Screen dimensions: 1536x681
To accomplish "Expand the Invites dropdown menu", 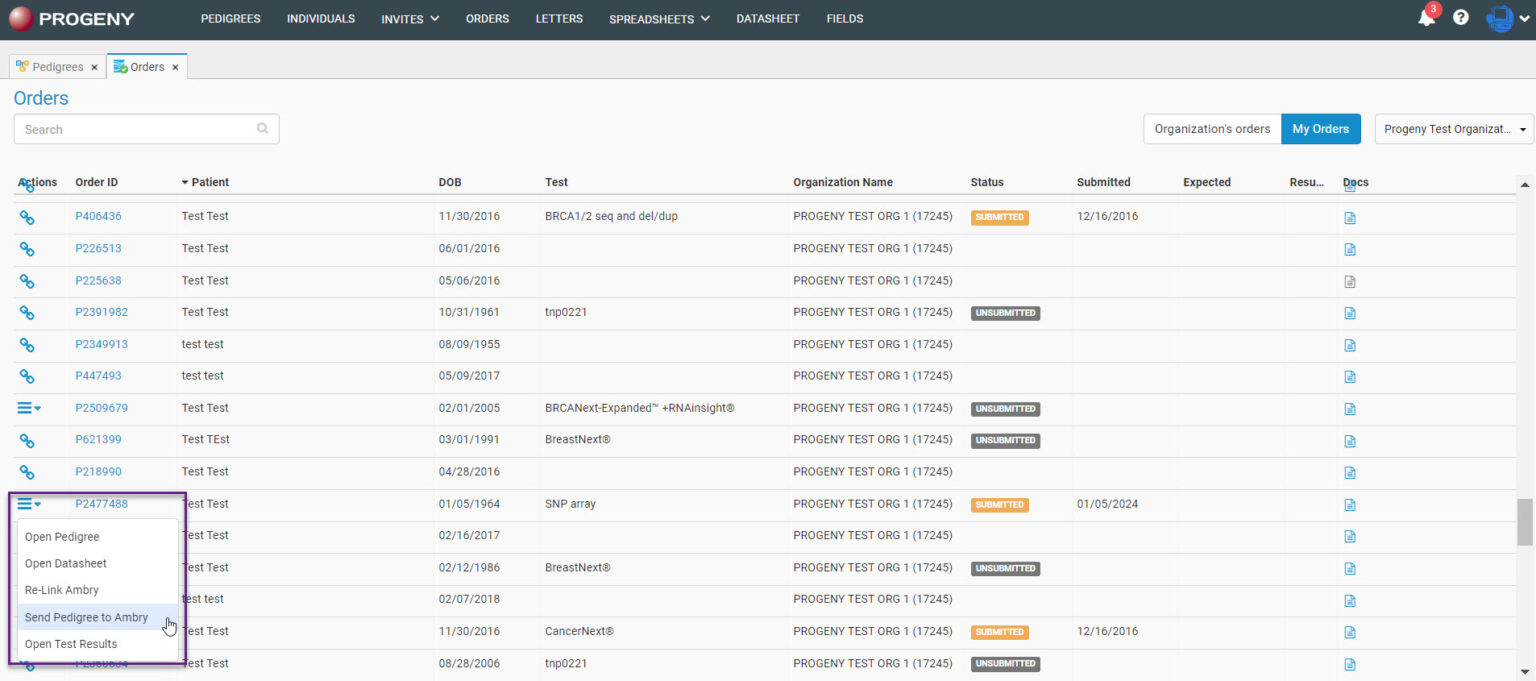I will [x=410, y=19].
